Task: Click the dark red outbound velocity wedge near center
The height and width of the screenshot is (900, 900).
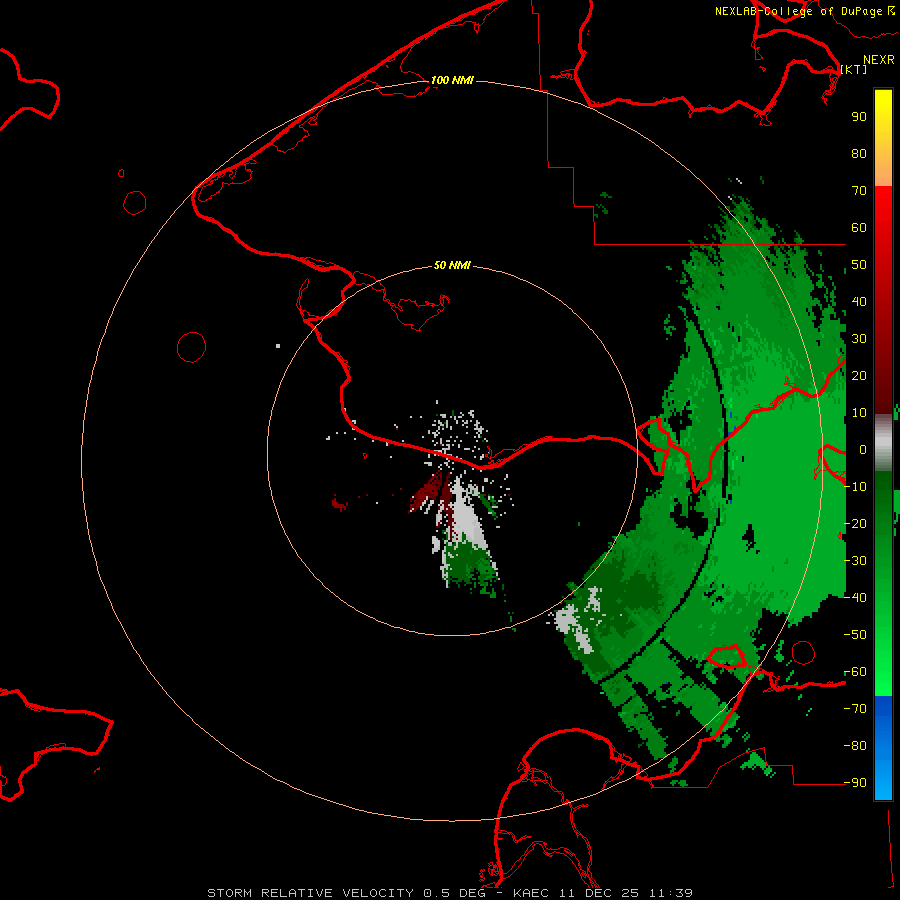Action: pyautogui.click(x=428, y=494)
